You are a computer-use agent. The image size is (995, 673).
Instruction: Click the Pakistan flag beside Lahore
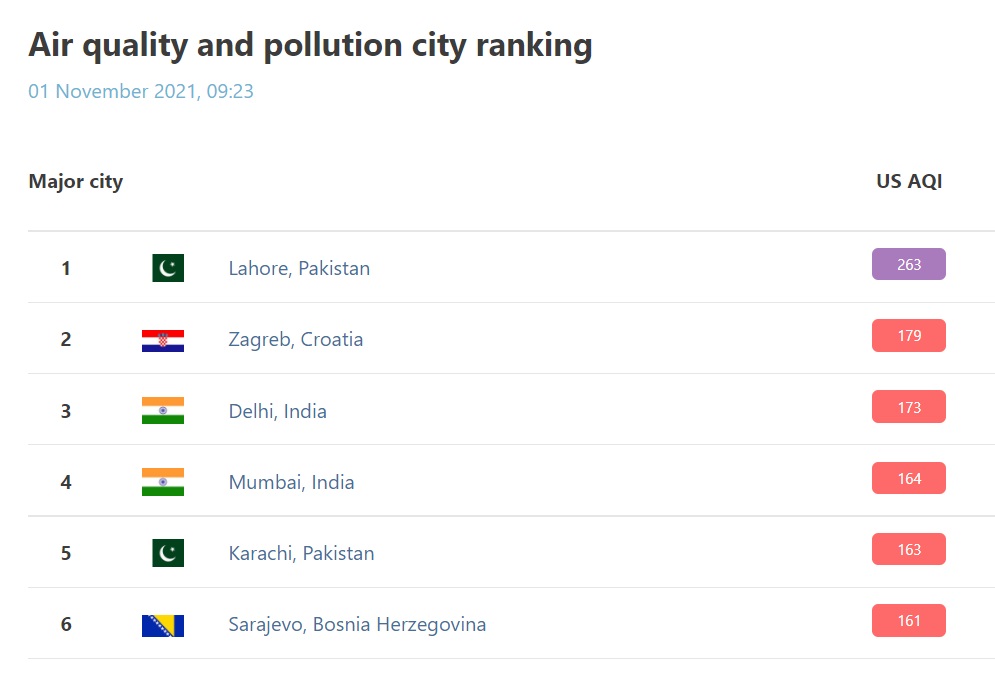[x=168, y=268]
